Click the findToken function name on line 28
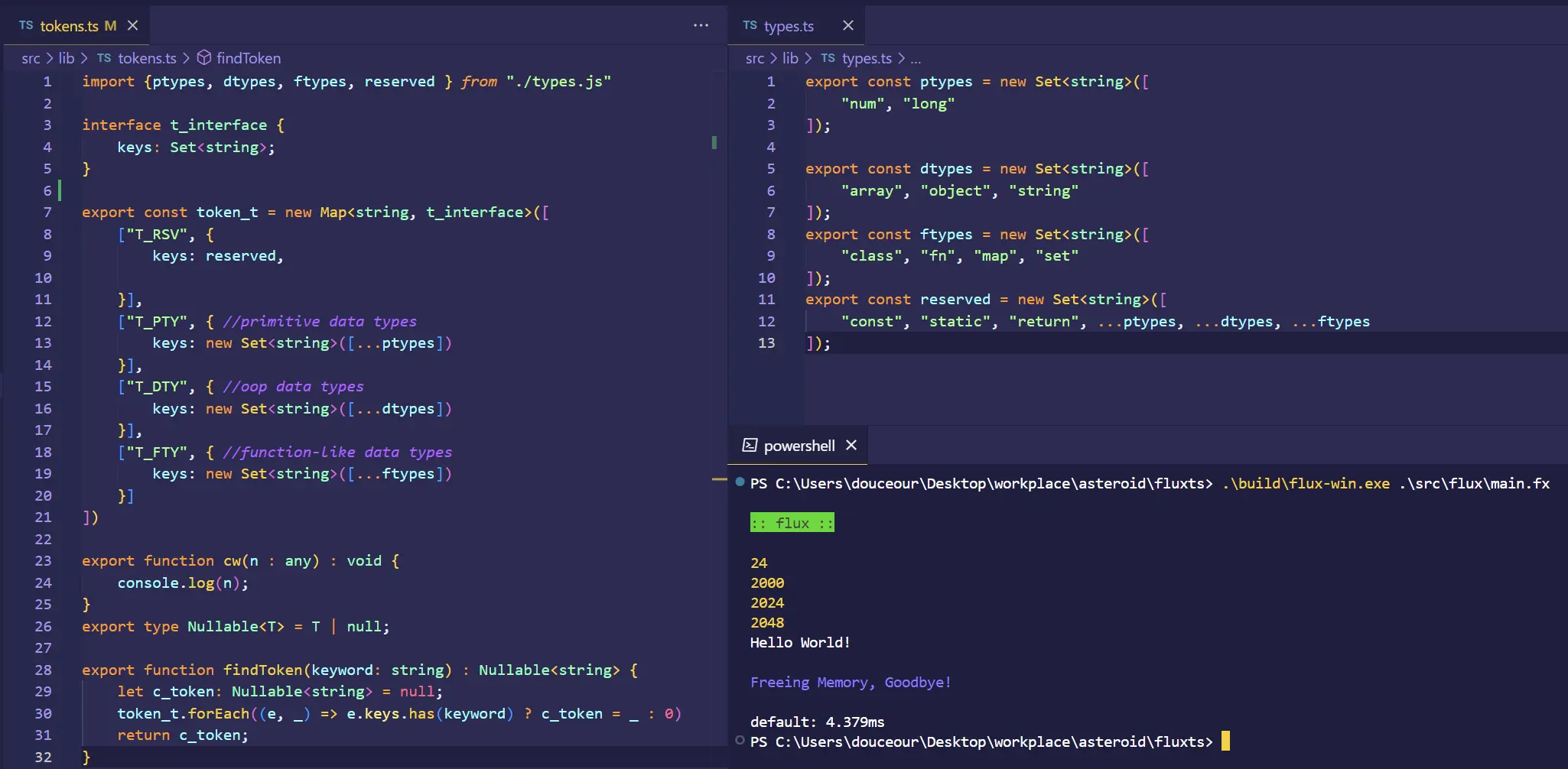The height and width of the screenshot is (769, 1568). pyautogui.click(x=262, y=670)
